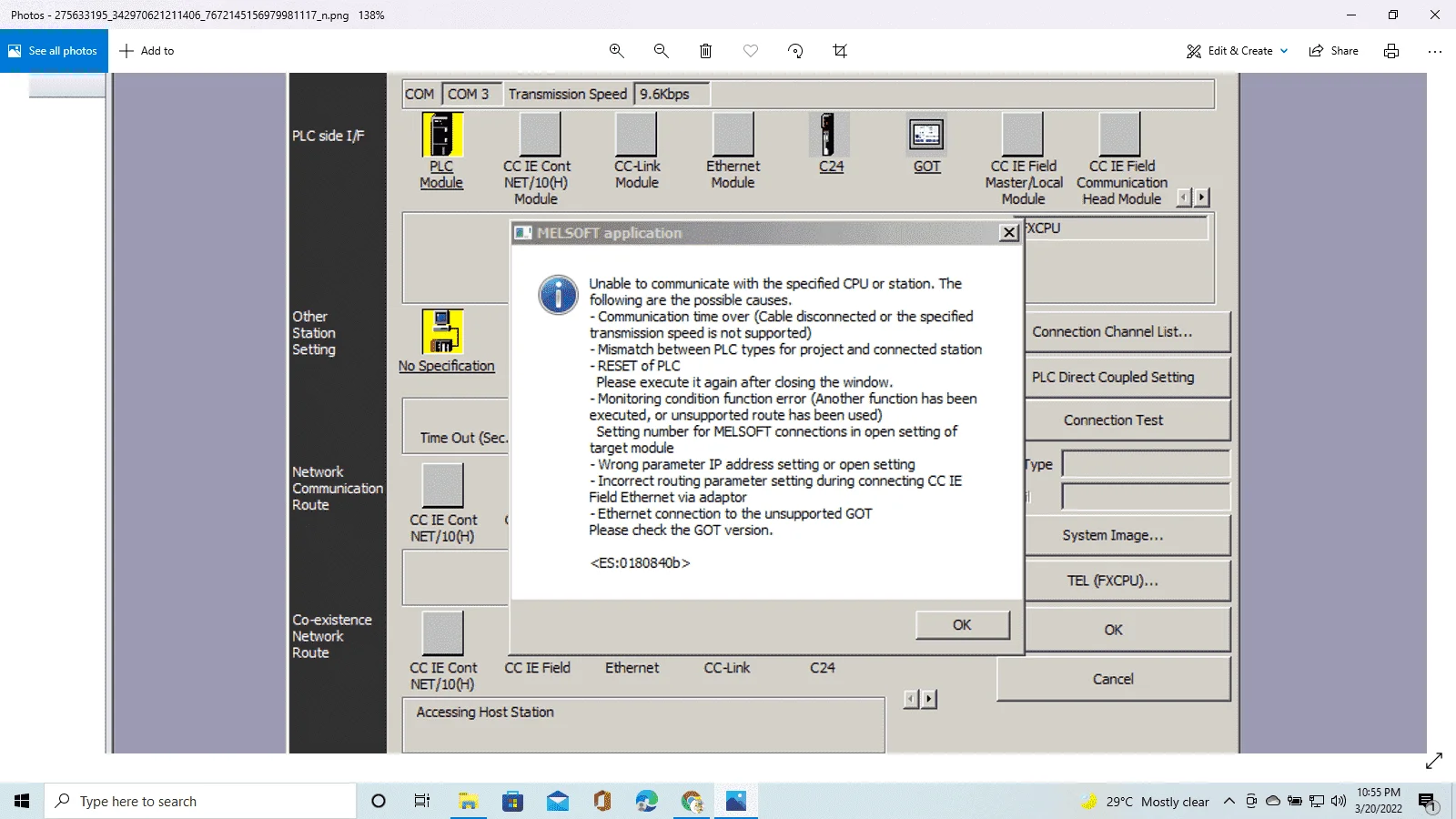Screen dimensions: 1456x819
Task: Open Microsoft Edge from the taskbar
Action: coord(647,801)
